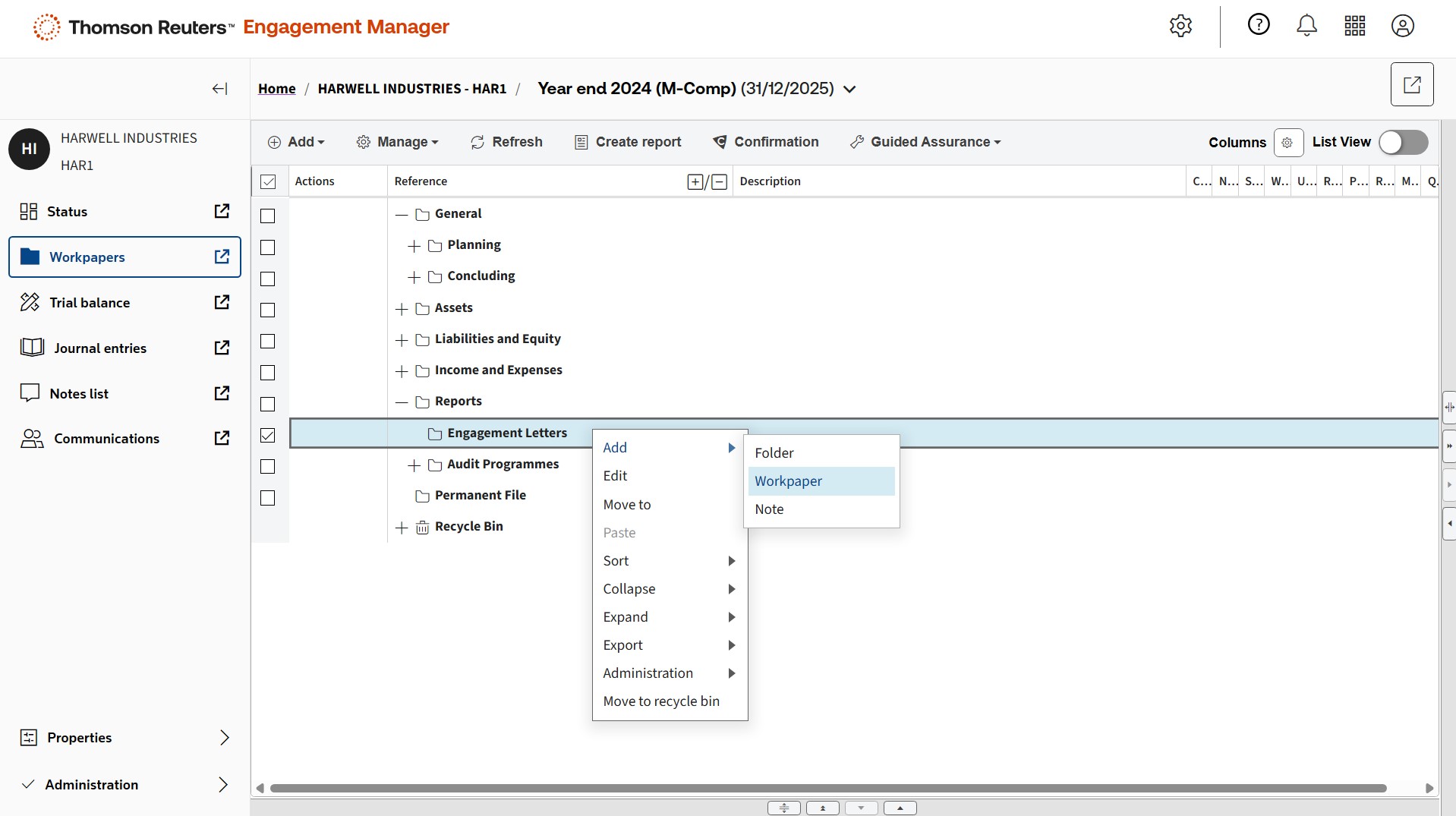This screenshot has width=1456, height=816.
Task: Collapse the left sidebar panel
Action: [x=219, y=89]
